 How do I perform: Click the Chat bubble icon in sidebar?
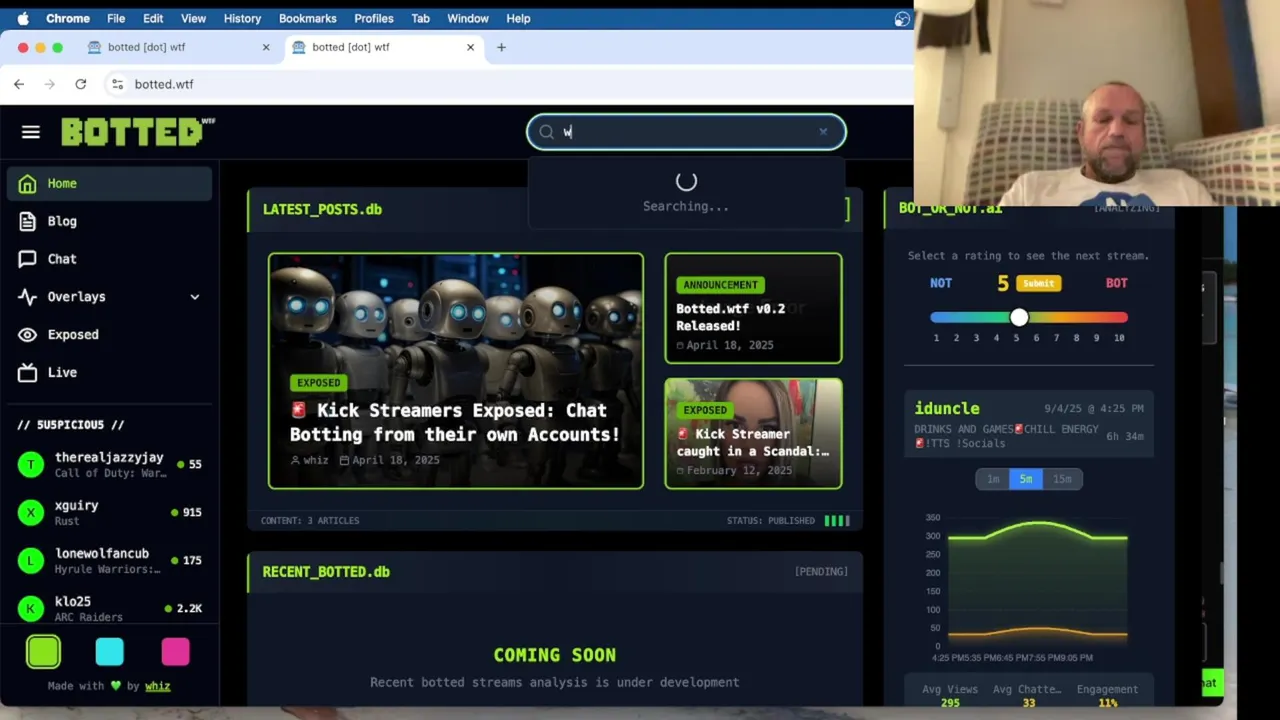pyautogui.click(x=28, y=259)
